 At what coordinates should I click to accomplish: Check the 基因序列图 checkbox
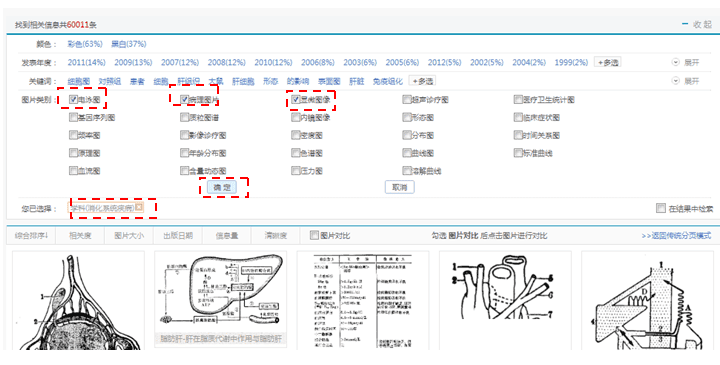point(73,117)
